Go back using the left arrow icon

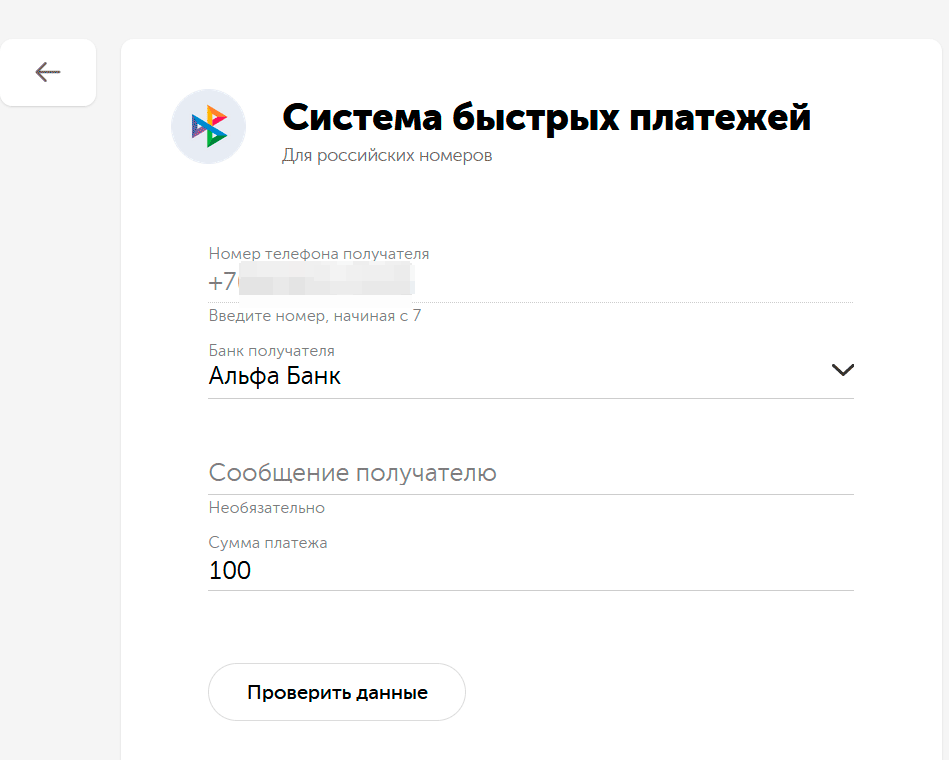click(x=48, y=73)
